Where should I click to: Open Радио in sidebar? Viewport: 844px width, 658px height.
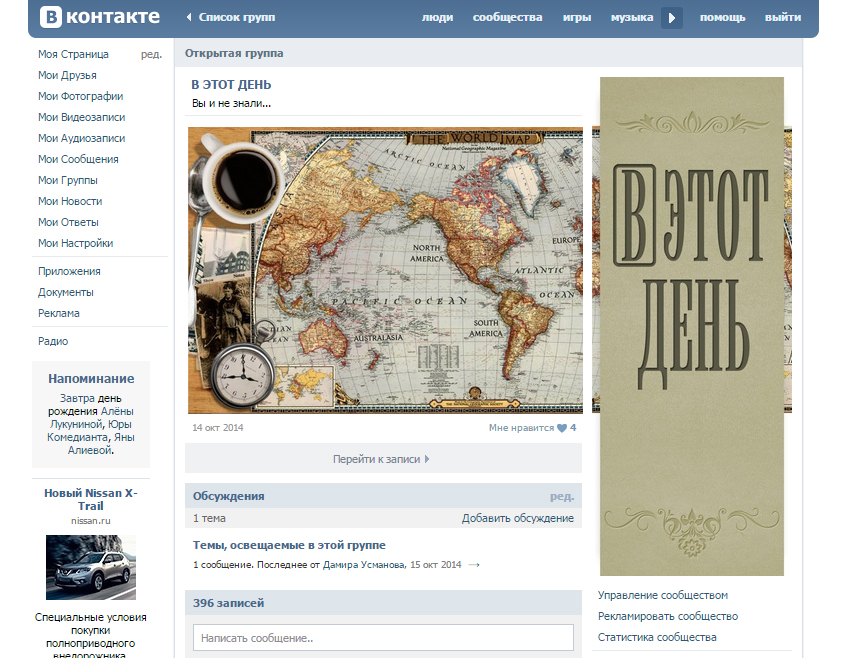(x=53, y=341)
